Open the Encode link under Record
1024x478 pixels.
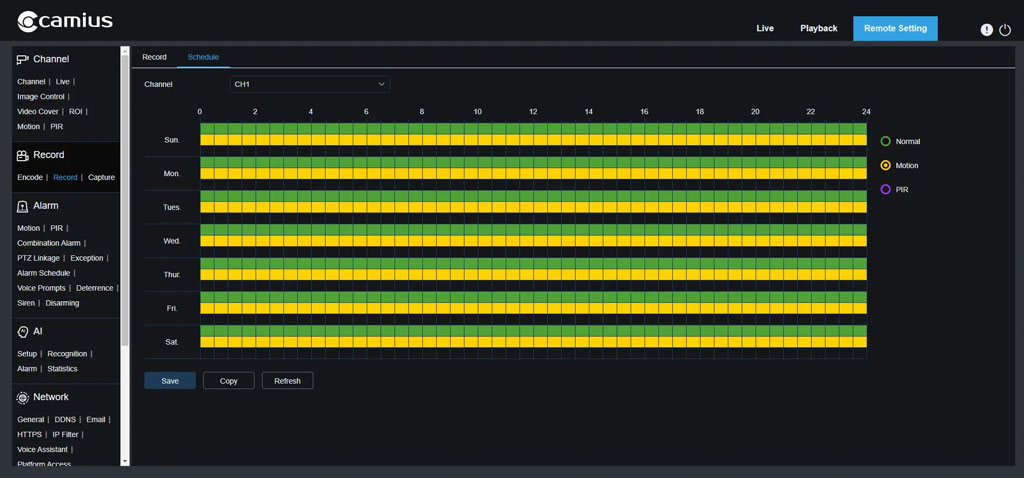[30, 177]
